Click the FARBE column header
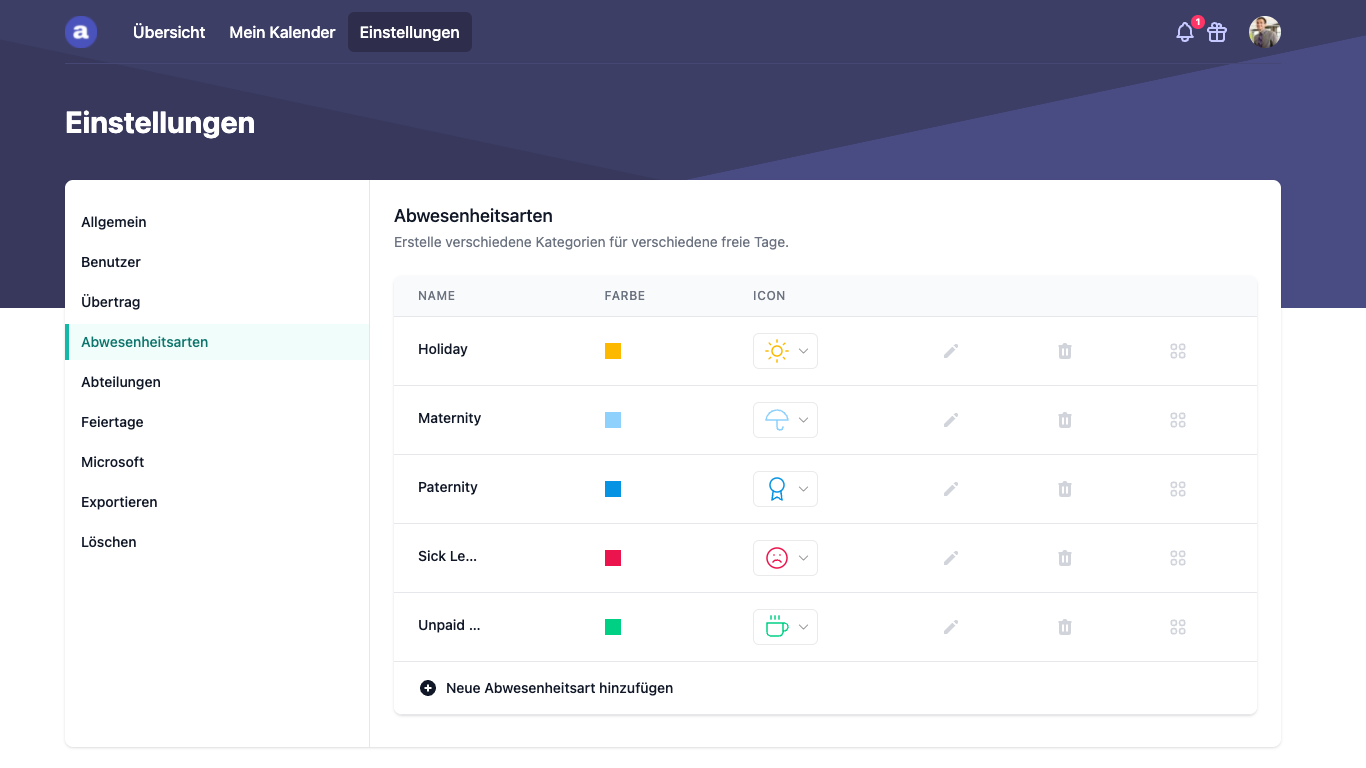This screenshot has width=1366, height=768. [625, 296]
